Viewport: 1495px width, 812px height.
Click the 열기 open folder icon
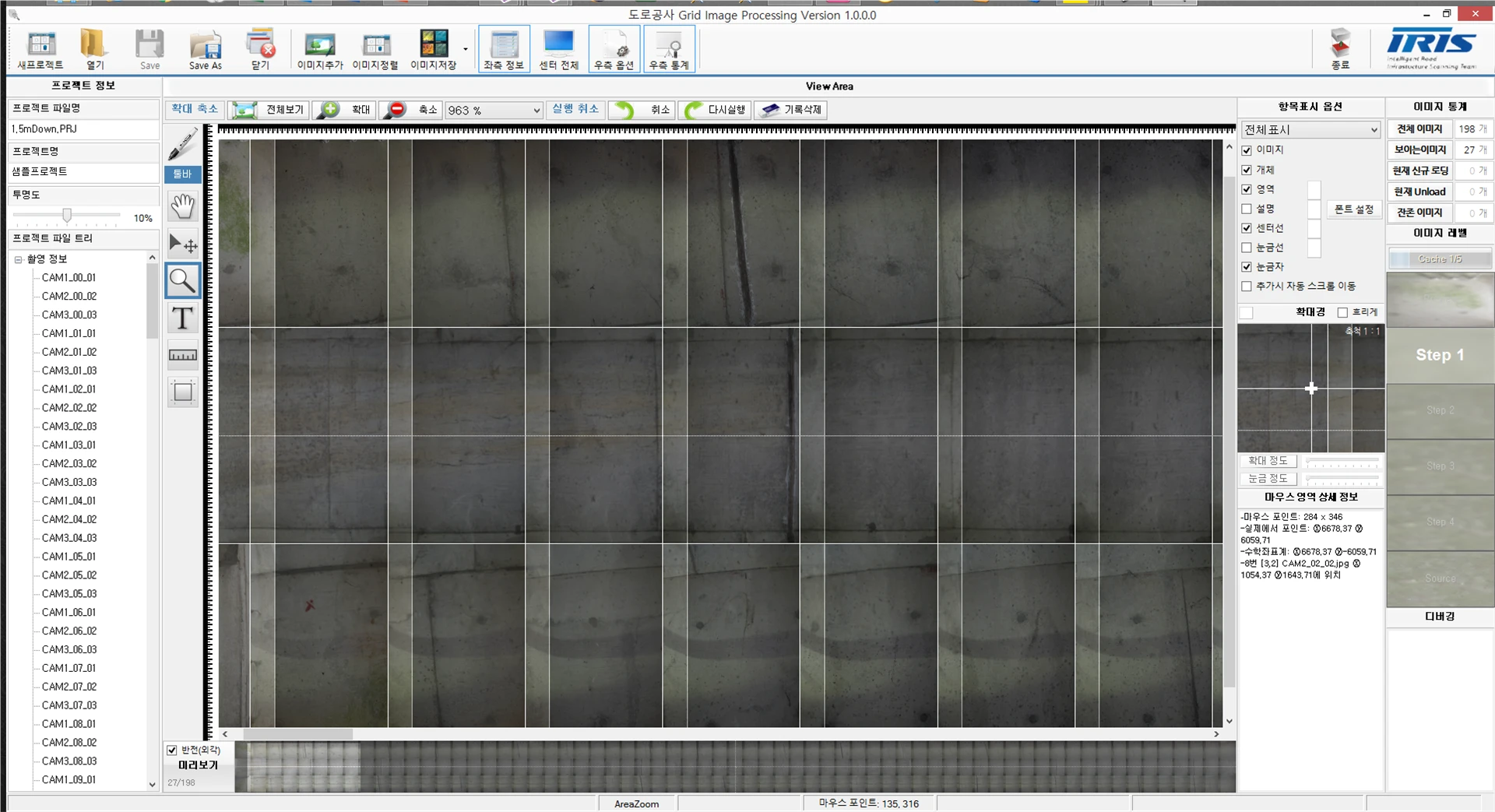pyautogui.click(x=94, y=50)
